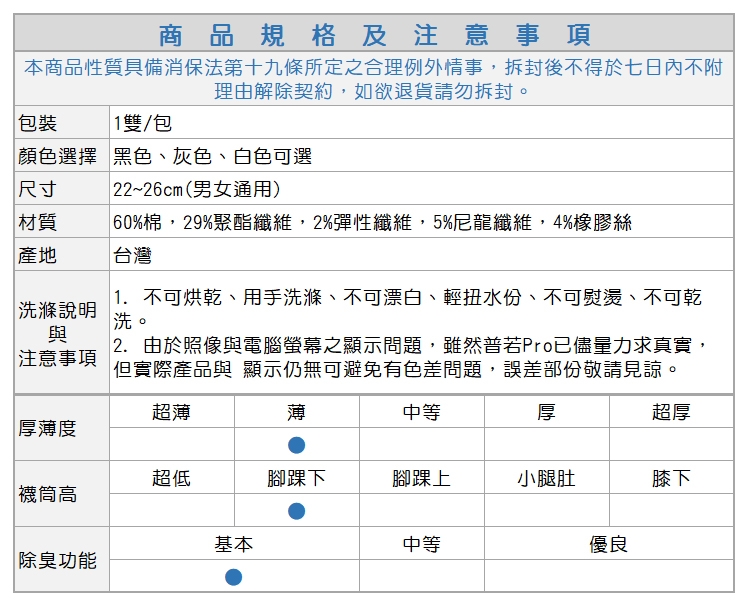
Task: Select the 黑色、灰色、白色可選 color text
Action: click(x=212, y=157)
